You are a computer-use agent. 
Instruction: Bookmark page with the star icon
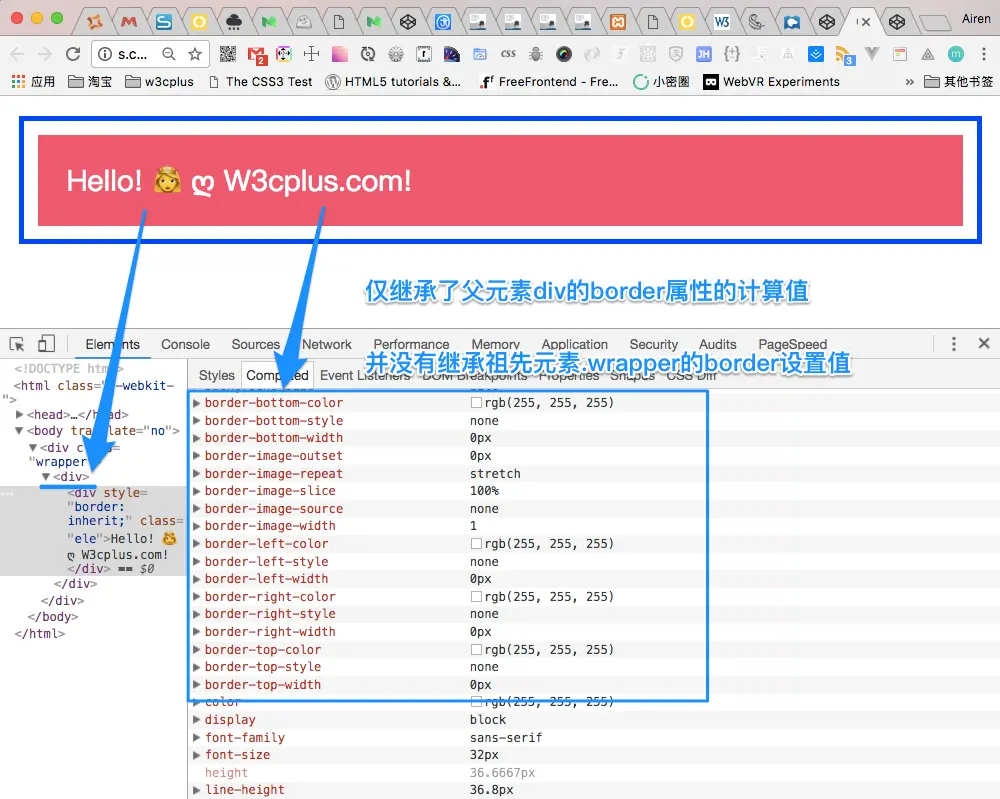pyautogui.click(x=195, y=54)
